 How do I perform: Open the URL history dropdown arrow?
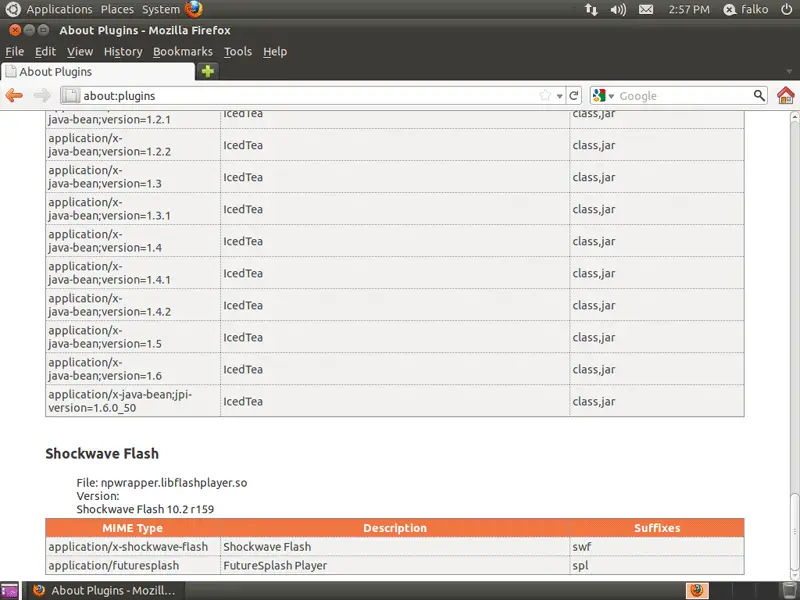560,96
